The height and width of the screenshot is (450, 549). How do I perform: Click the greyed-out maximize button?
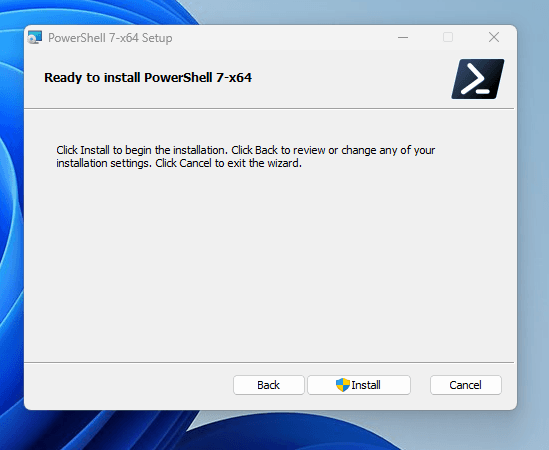pyautogui.click(x=448, y=37)
